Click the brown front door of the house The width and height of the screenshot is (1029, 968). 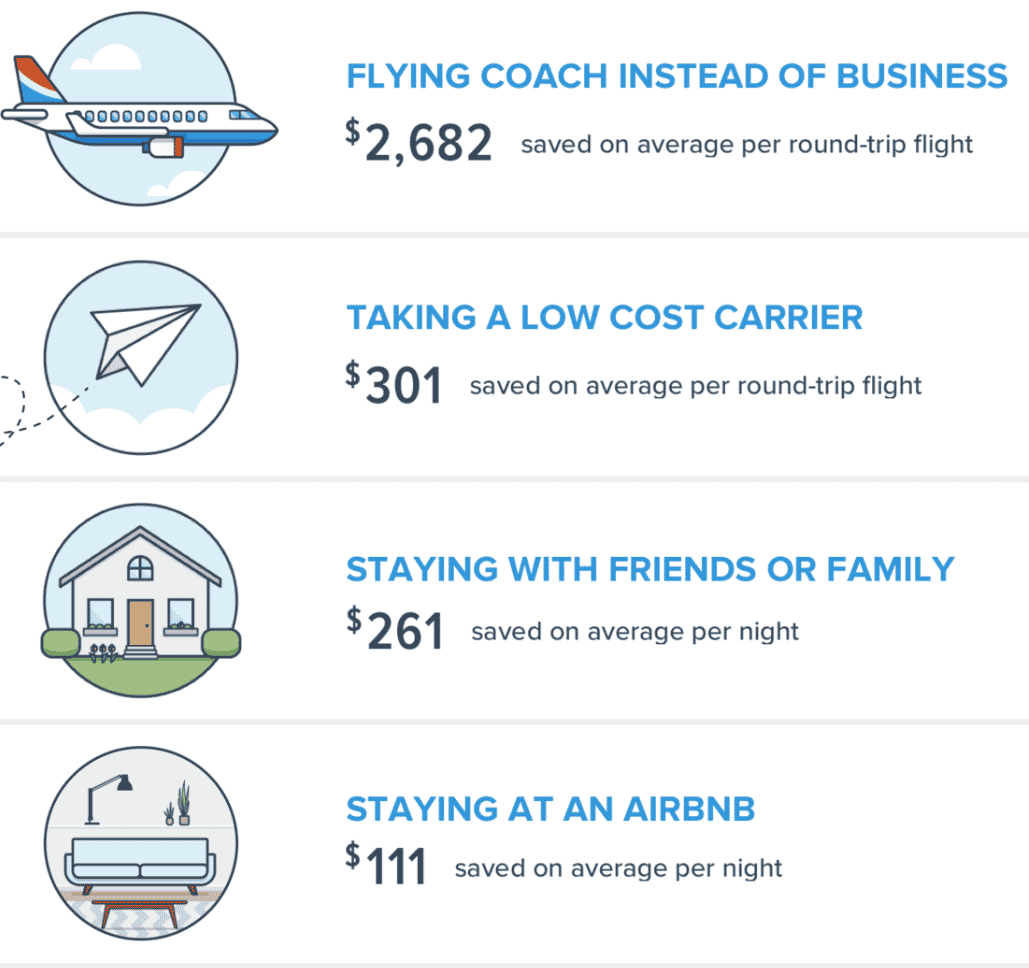[141, 623]
